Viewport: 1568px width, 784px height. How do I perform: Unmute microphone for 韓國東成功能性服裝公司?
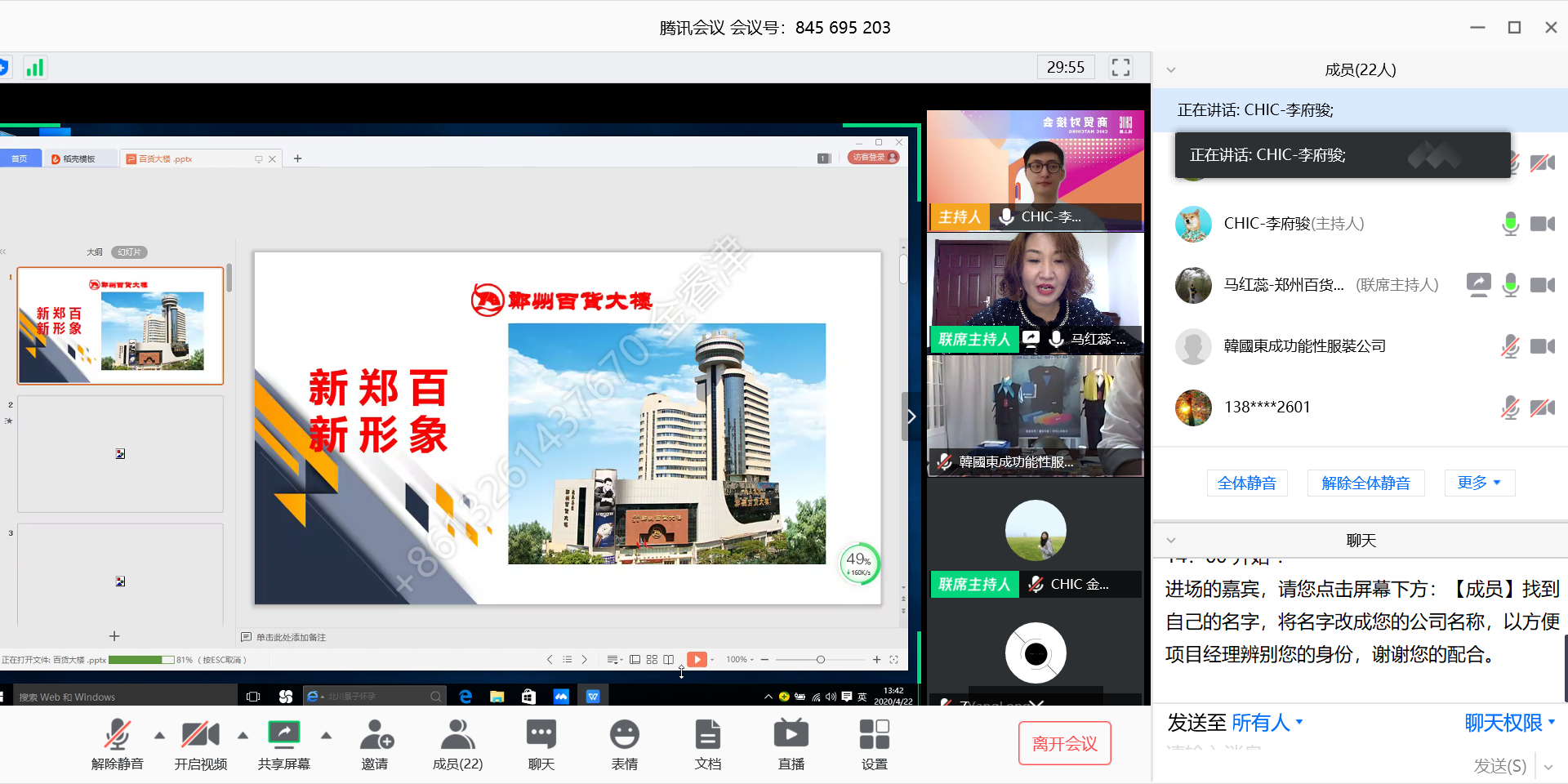[1511, 345]
